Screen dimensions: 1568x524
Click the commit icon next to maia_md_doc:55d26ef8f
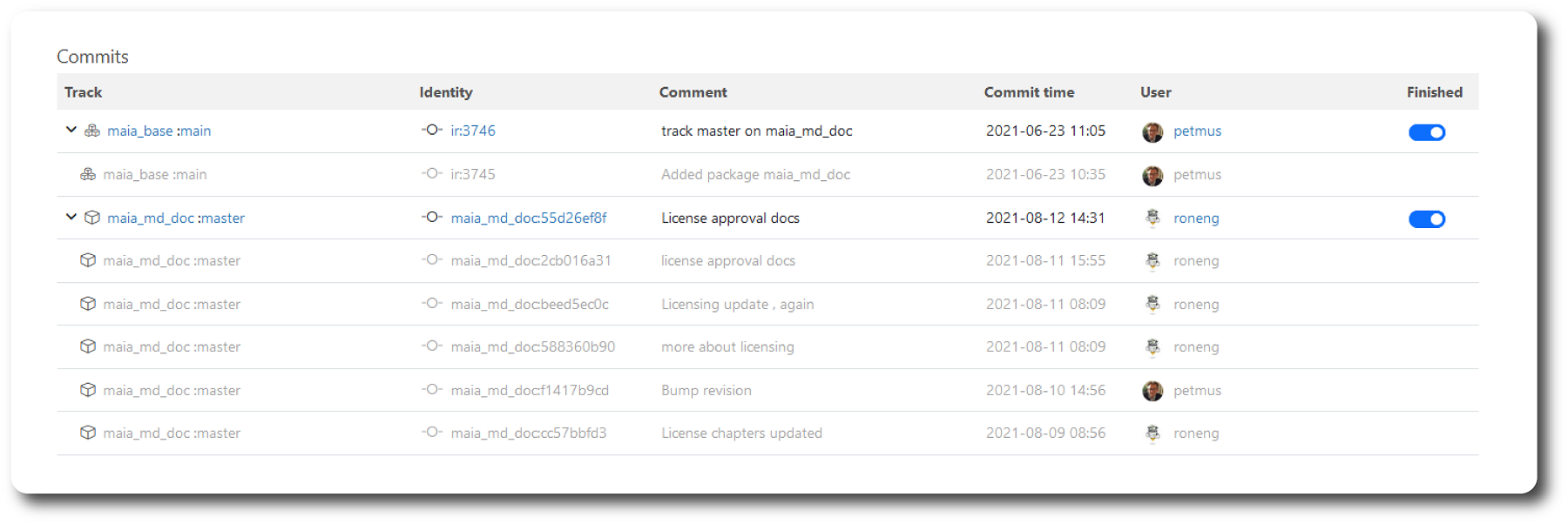pyautogui.click(x=432, y=217)
